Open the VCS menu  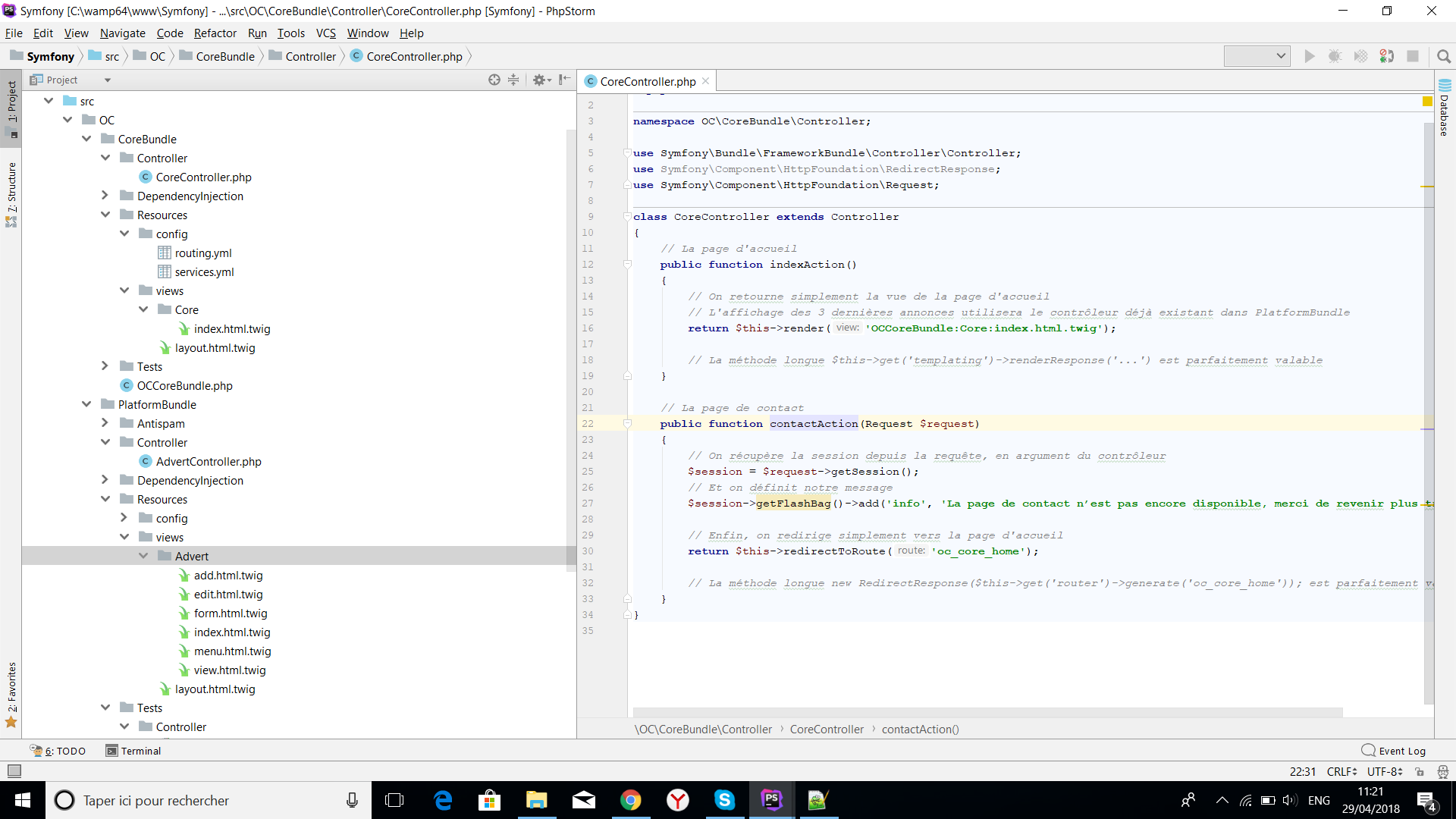click(325, 33)
